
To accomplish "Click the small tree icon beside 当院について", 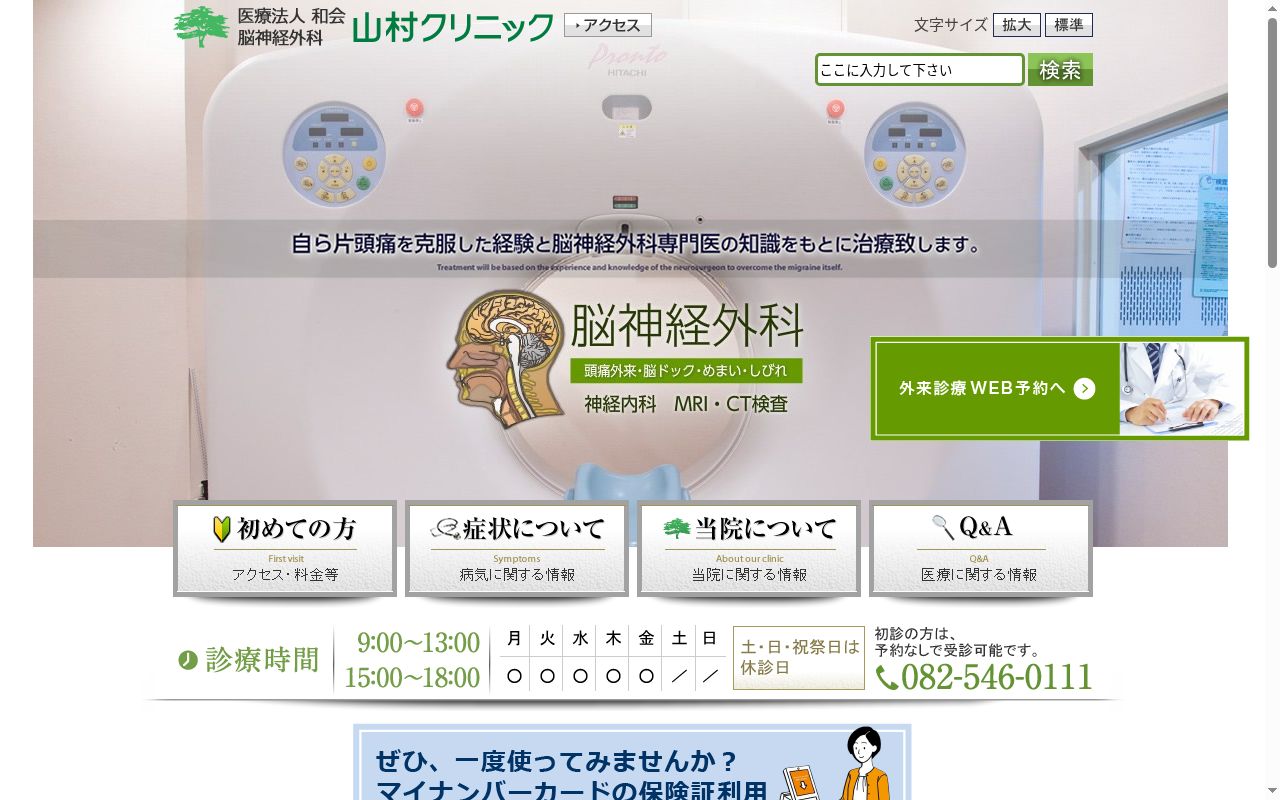I will [x=677, y=529].
